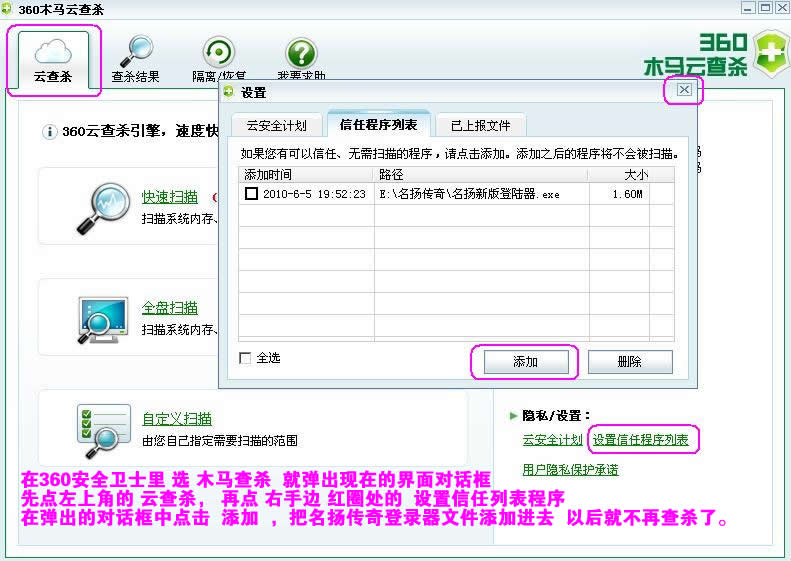Screen dimensions: 791x561
Task: Click the 360 green shield logo
Action: 770,53
